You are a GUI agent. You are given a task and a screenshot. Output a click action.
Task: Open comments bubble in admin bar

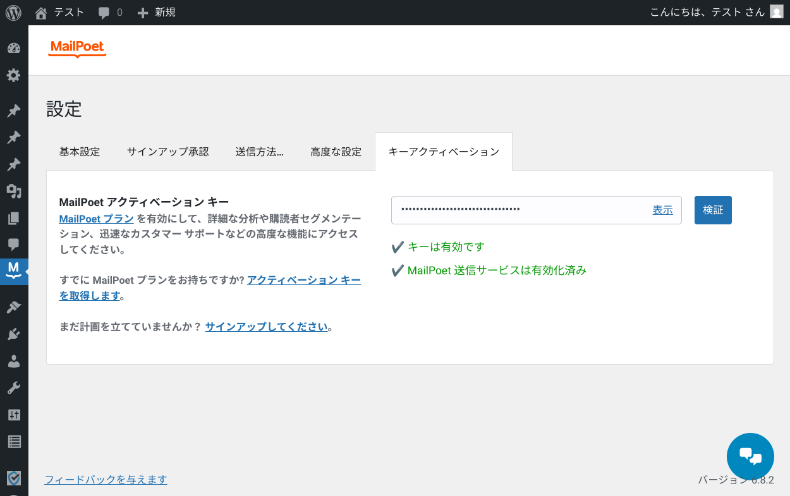[x=104, y=13]
